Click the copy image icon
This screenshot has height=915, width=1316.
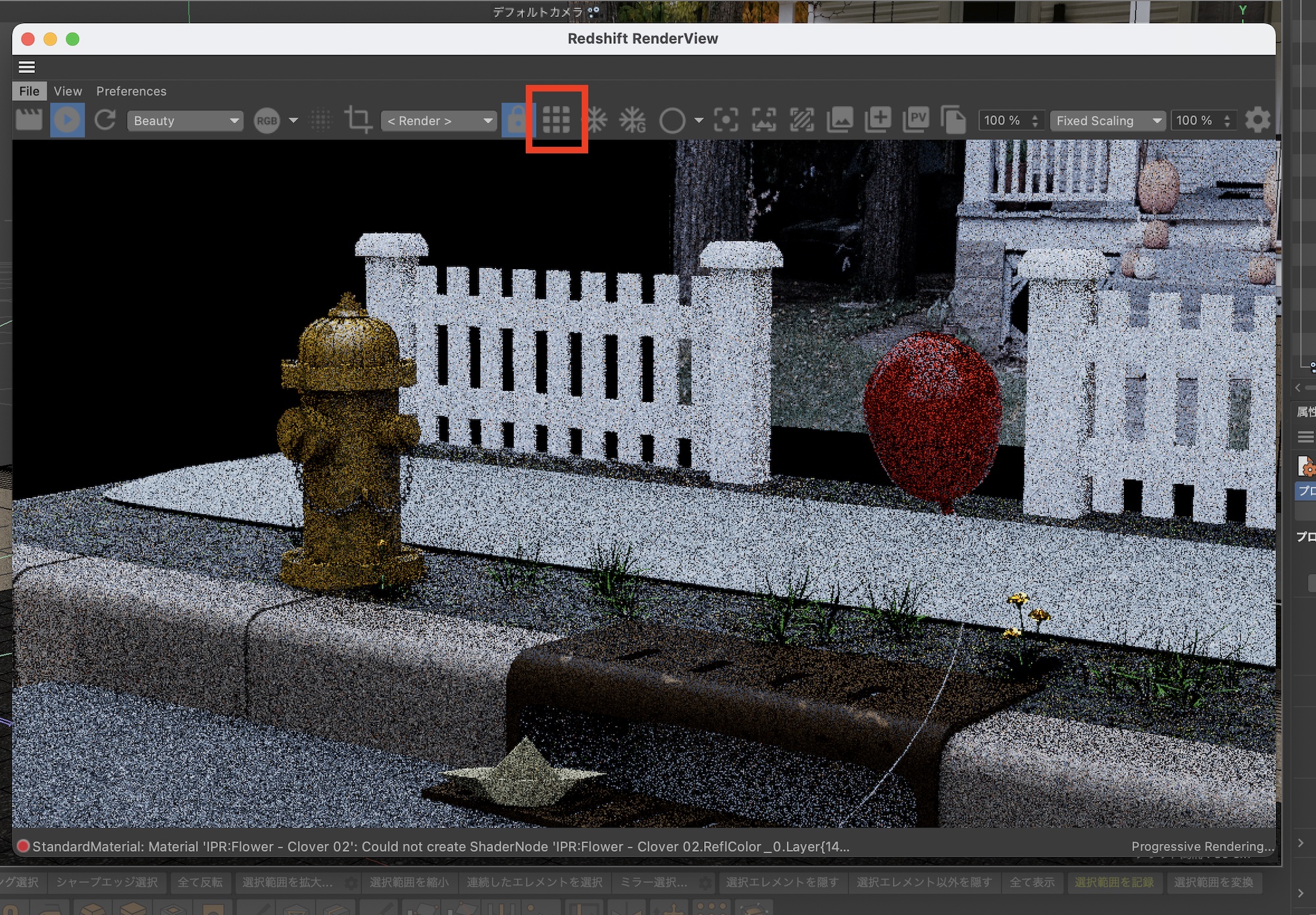click(953, 120)
